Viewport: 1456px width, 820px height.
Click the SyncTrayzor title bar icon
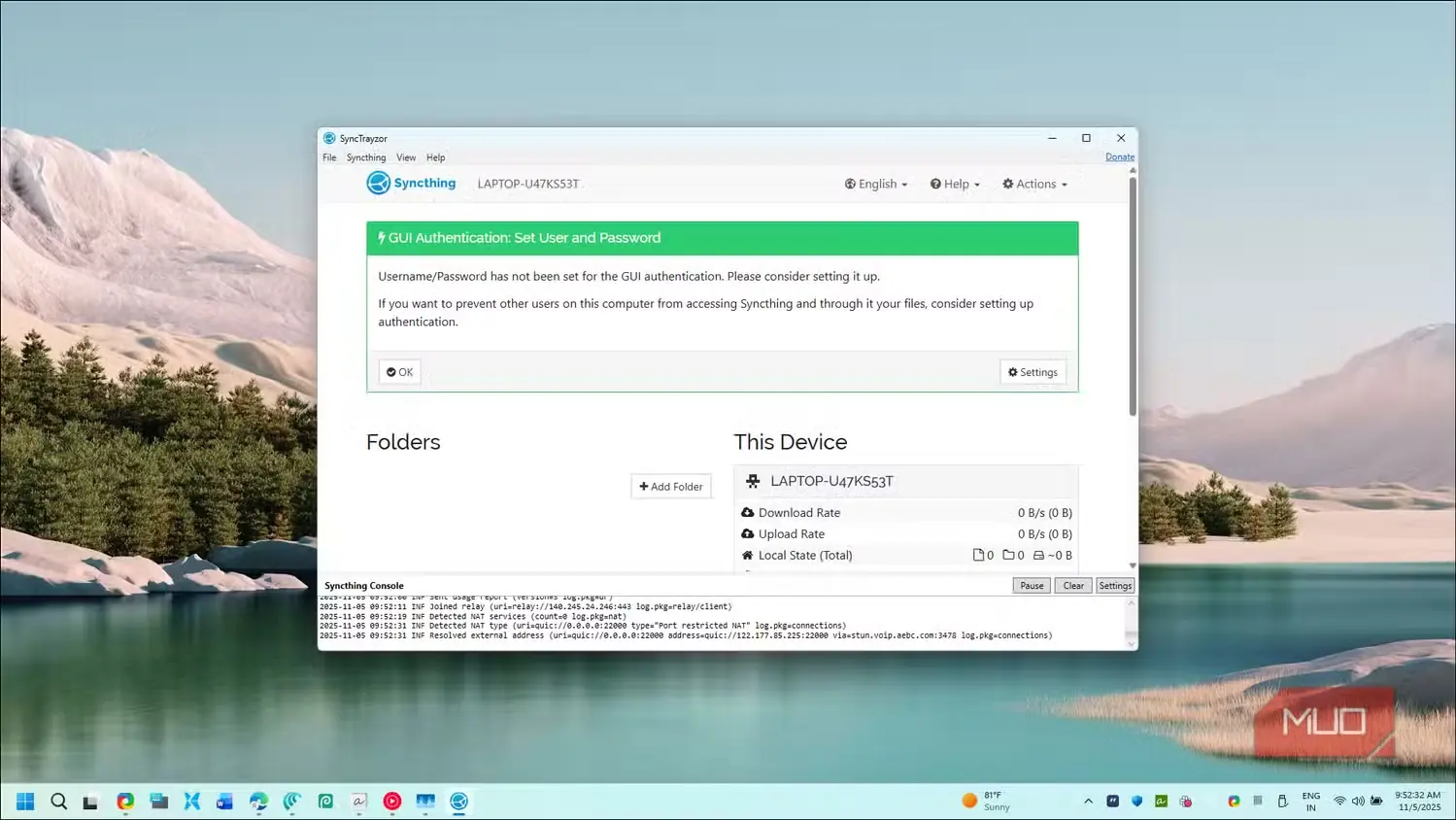[329, 138]
